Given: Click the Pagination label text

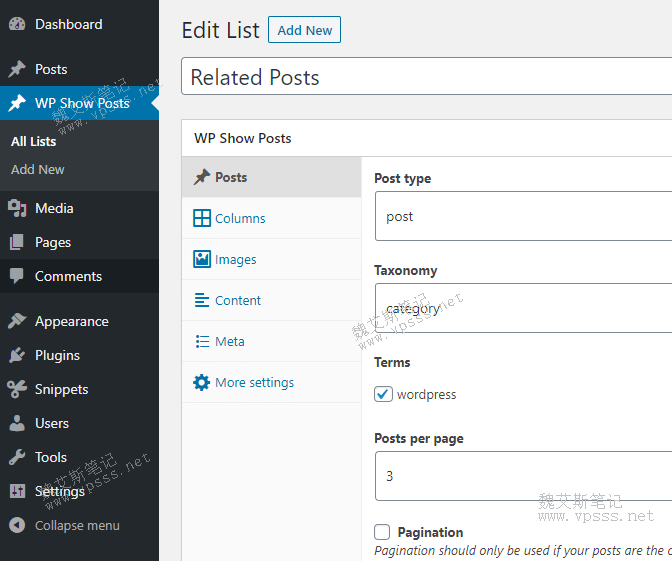Looking at the screenshot, I should tap(430, 532).
